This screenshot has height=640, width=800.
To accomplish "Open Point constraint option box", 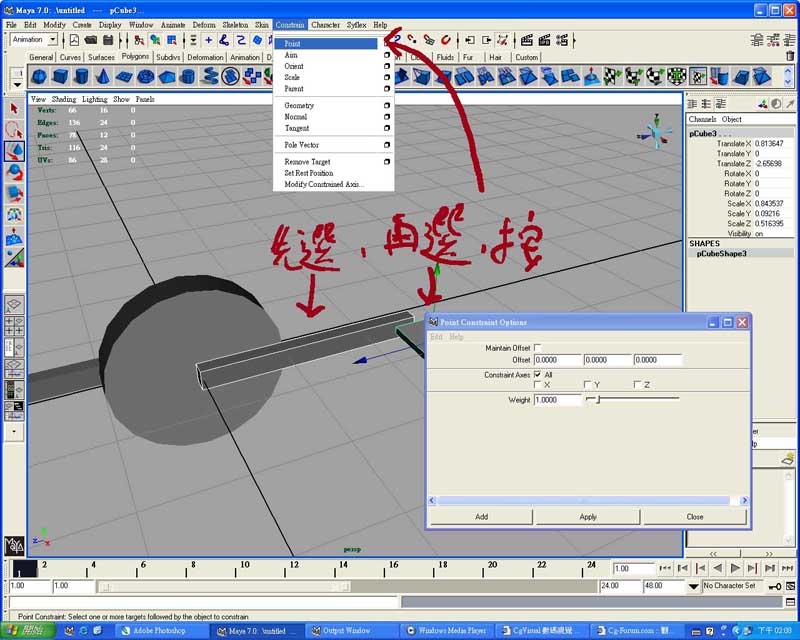I will (387, 44).
